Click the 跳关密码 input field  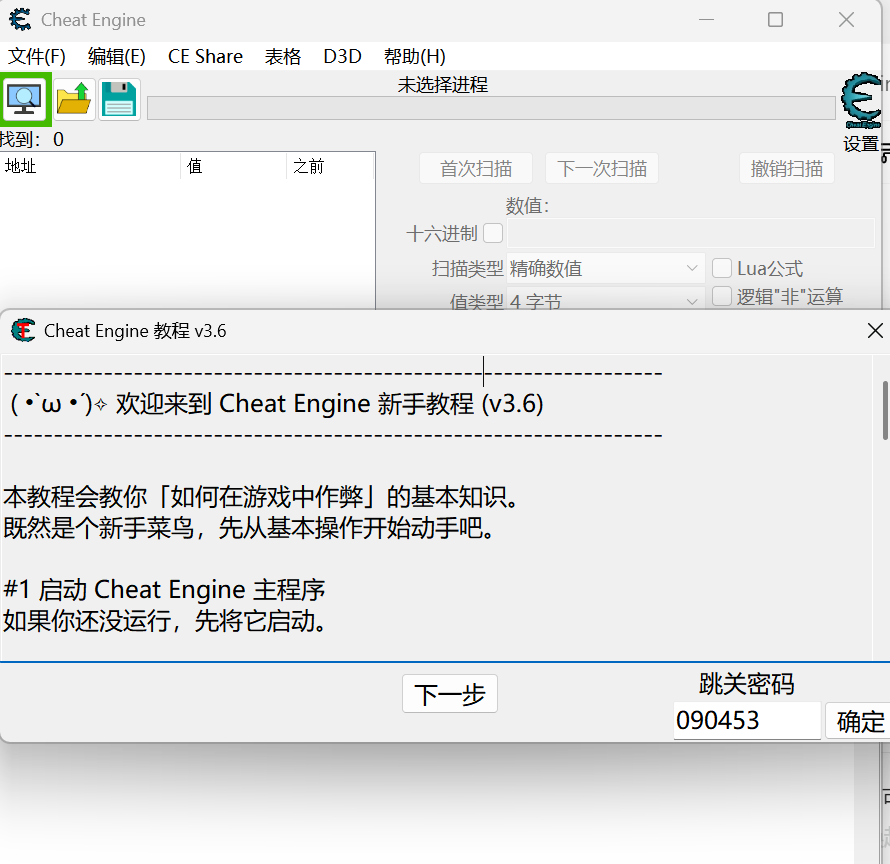point(745,720)
